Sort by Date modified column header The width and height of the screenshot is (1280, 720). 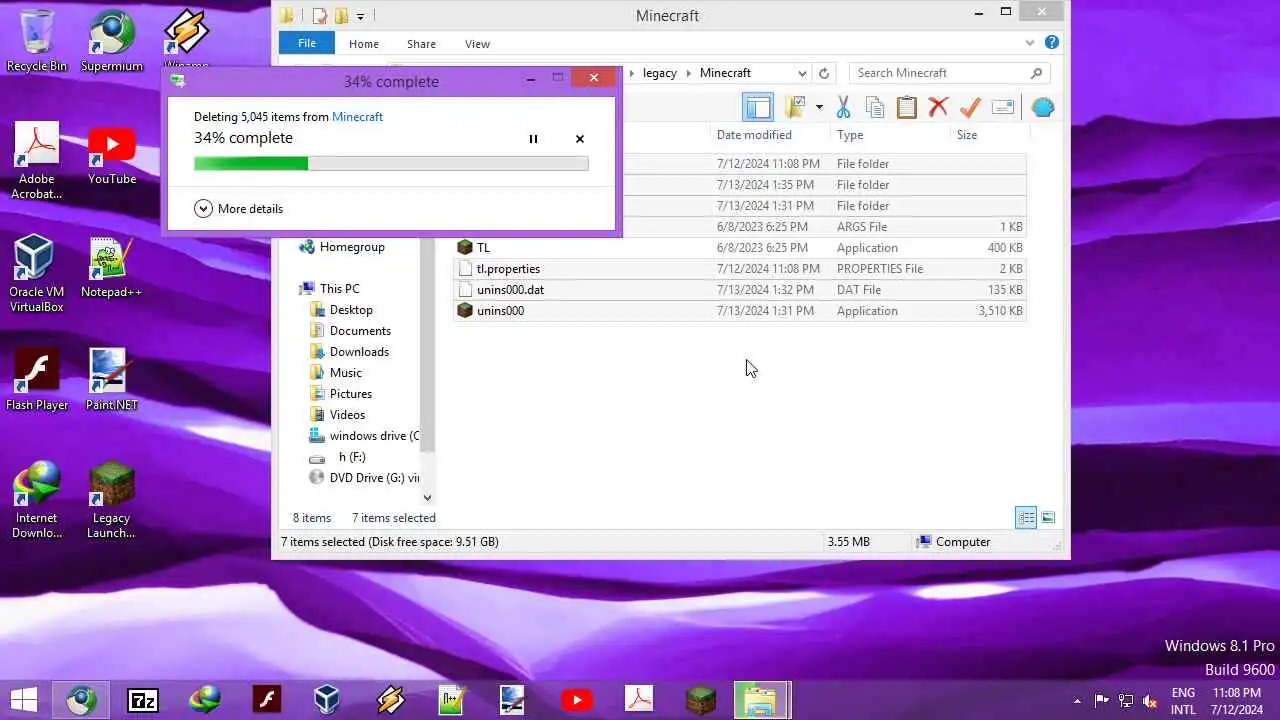(x=754, y=135)
